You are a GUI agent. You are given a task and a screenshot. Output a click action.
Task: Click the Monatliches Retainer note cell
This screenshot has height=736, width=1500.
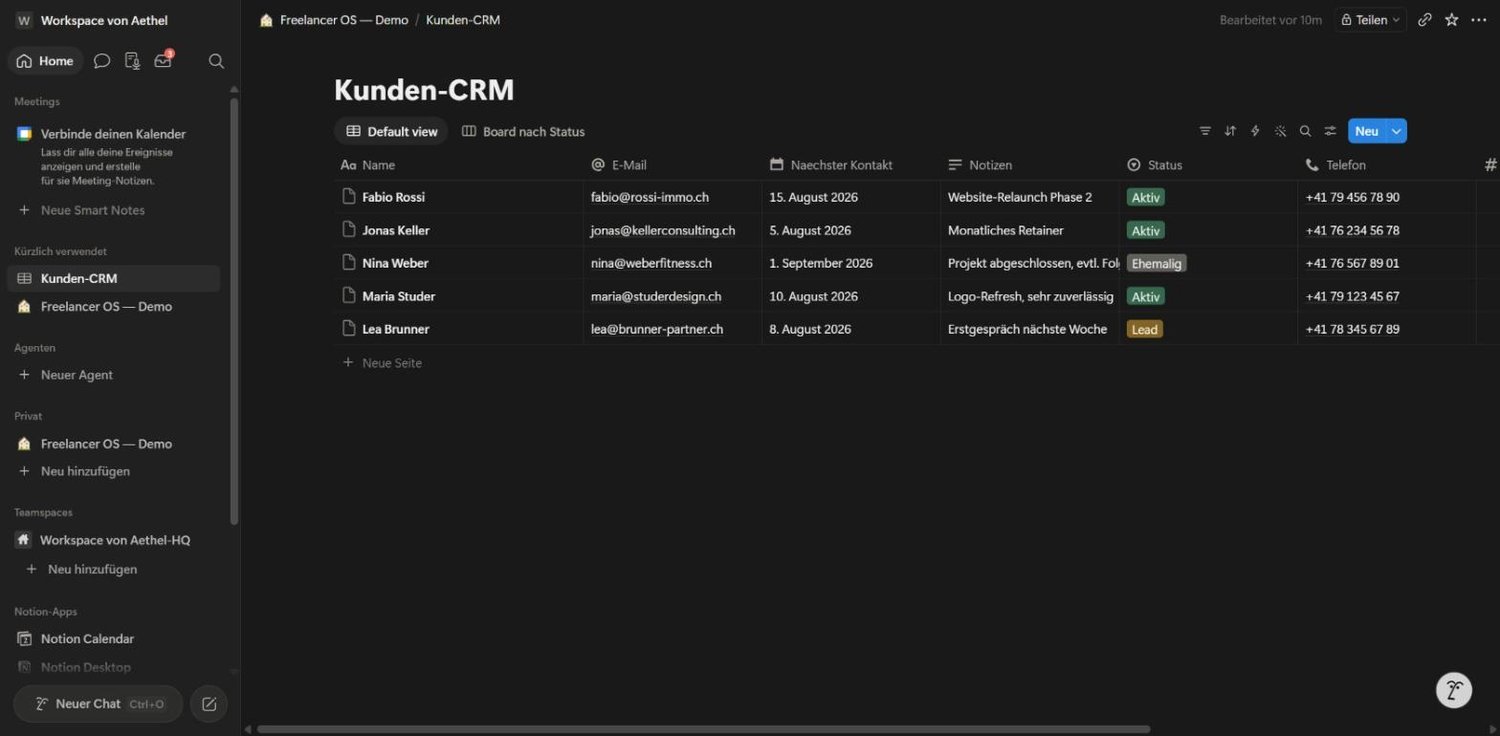1030,230
